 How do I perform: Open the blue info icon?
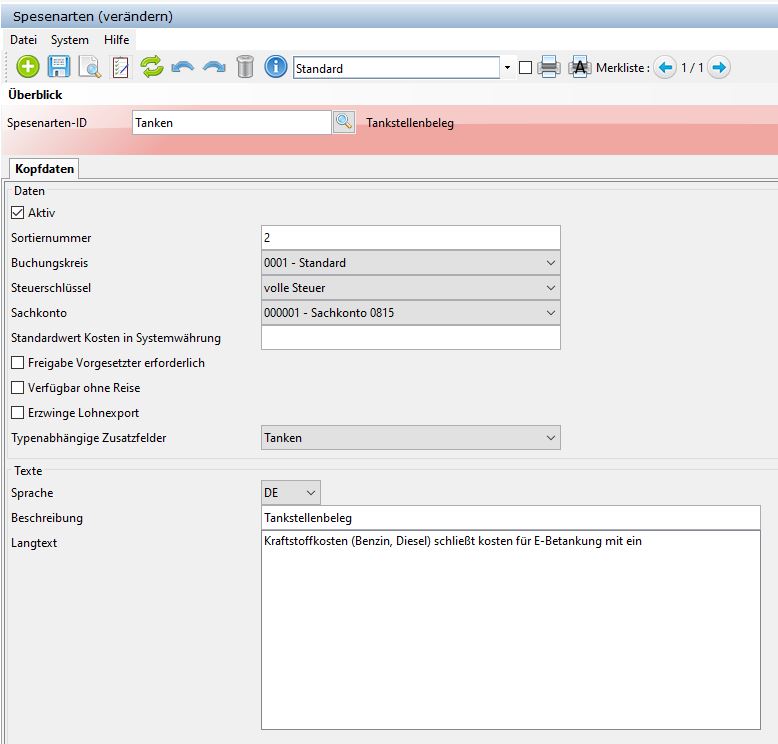pos(276,67)
